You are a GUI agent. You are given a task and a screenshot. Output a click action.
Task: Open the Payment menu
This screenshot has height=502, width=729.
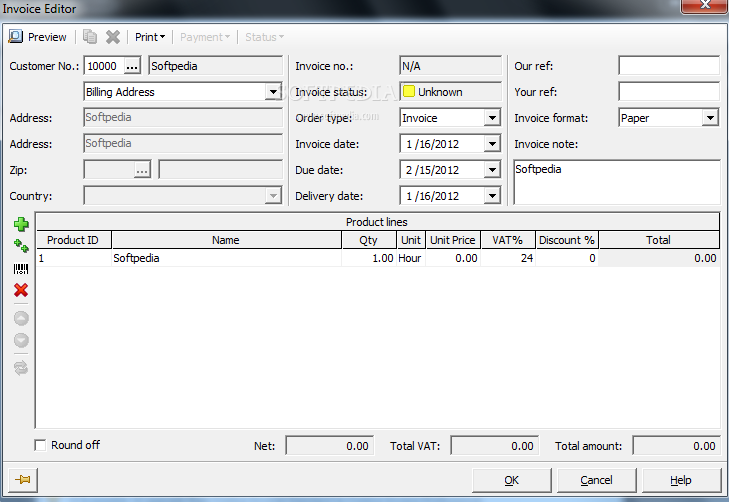pyautogui.click(x=205, y=37)
